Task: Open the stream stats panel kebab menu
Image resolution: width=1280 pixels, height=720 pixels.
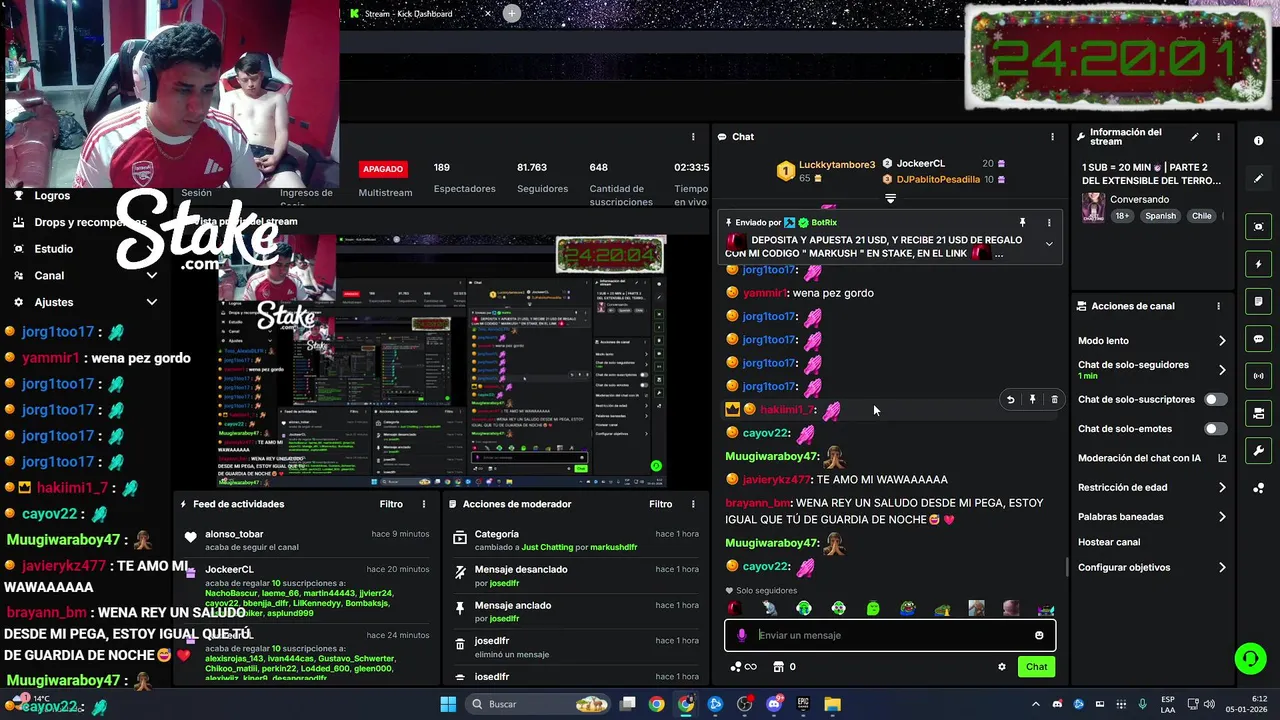Action: click(x=693, y=137)
